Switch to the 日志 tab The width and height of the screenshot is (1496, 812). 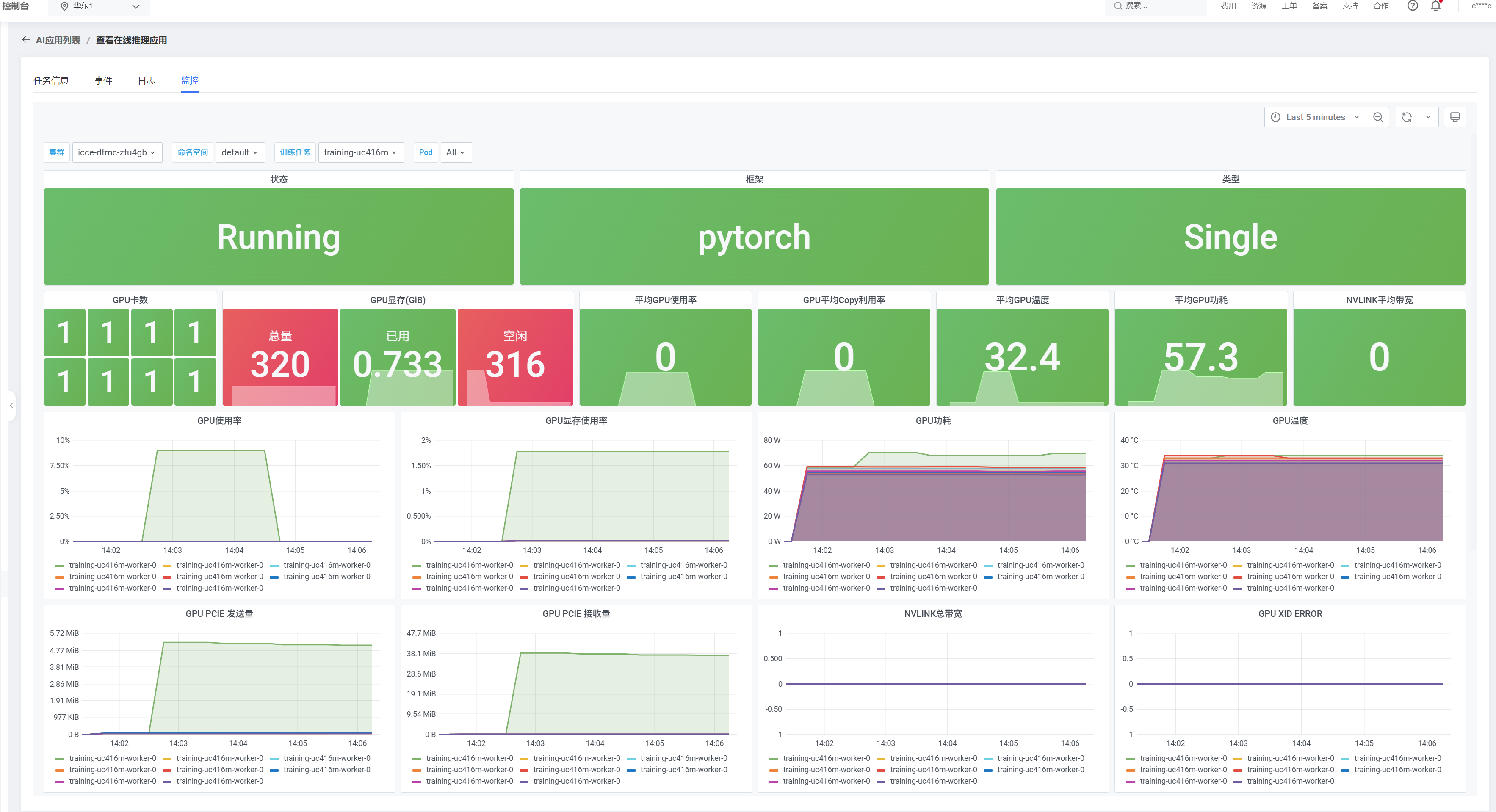pyautogui.click(x=147, y=81)
